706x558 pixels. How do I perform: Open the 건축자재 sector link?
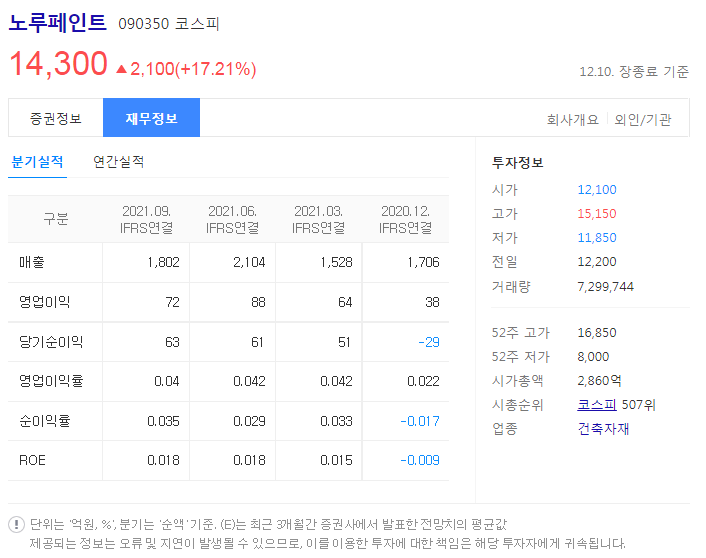[x=603, y=428]
